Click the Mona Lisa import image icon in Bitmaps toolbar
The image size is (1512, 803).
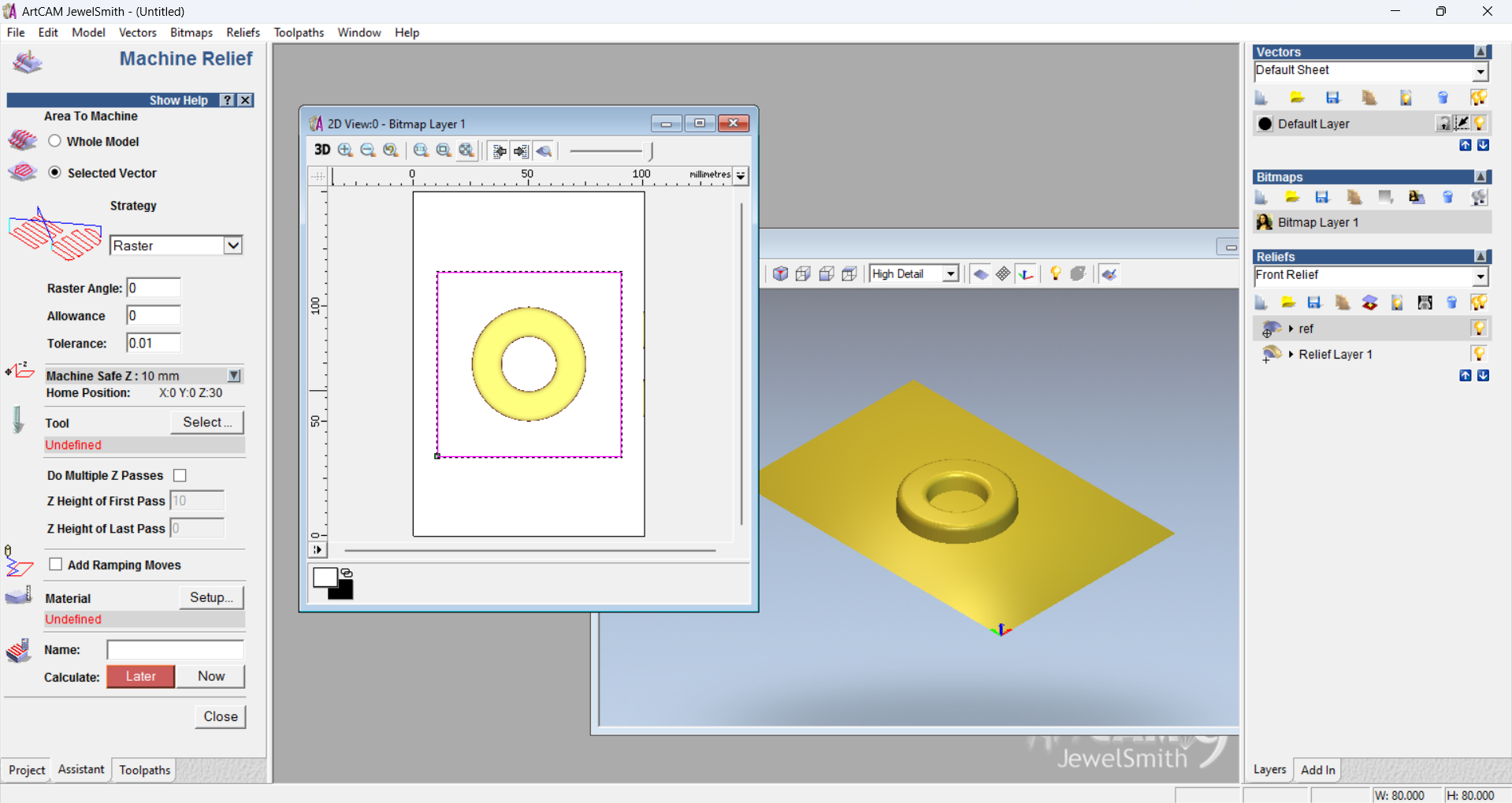1417,198
